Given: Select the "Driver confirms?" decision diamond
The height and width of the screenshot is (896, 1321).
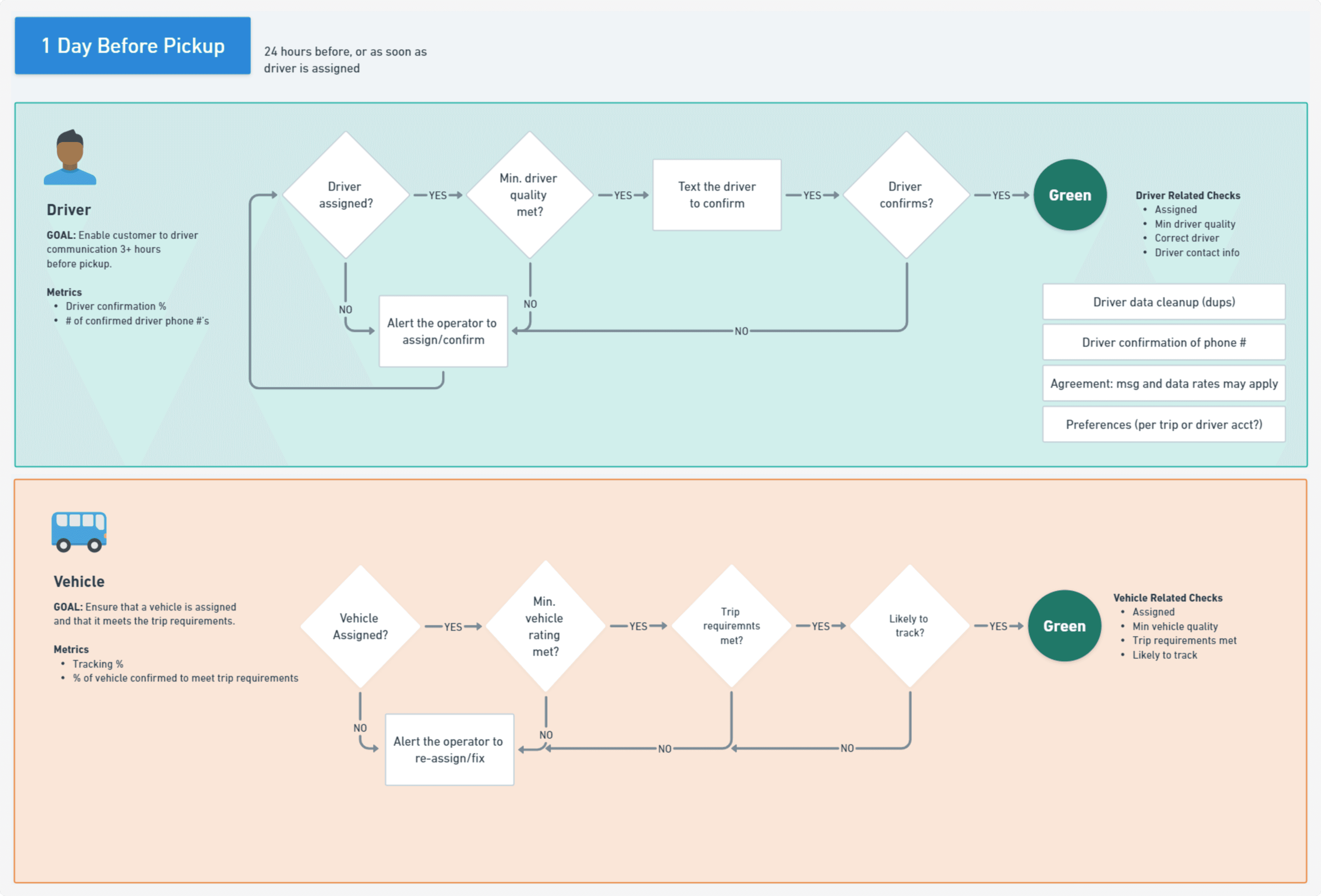Looking at the screenshot, I should (x=906, y=195).
